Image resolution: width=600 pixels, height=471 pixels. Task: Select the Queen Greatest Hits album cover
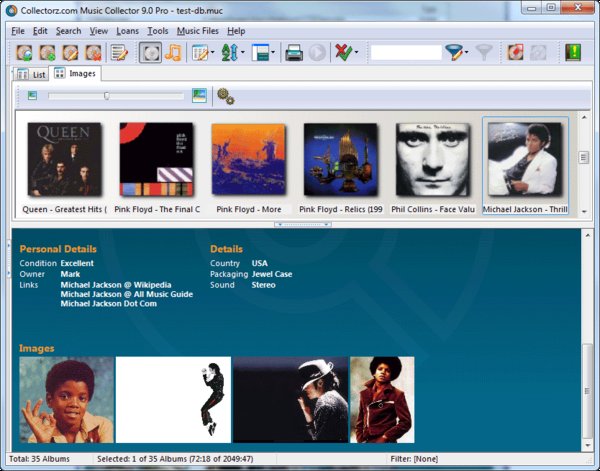pos(65,159)
